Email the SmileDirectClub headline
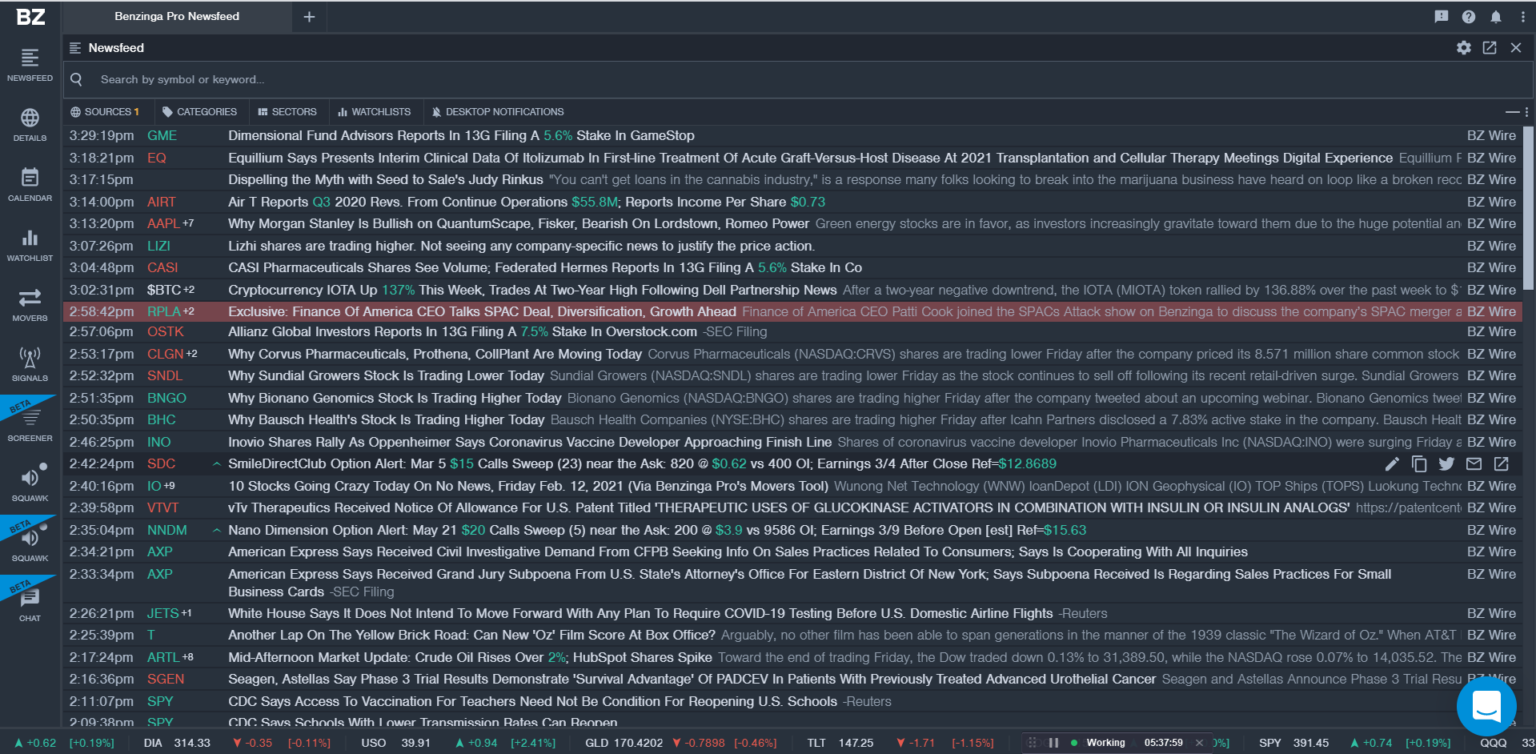Viewport: 1536px width, 754px height. [x=1473, y=464]
